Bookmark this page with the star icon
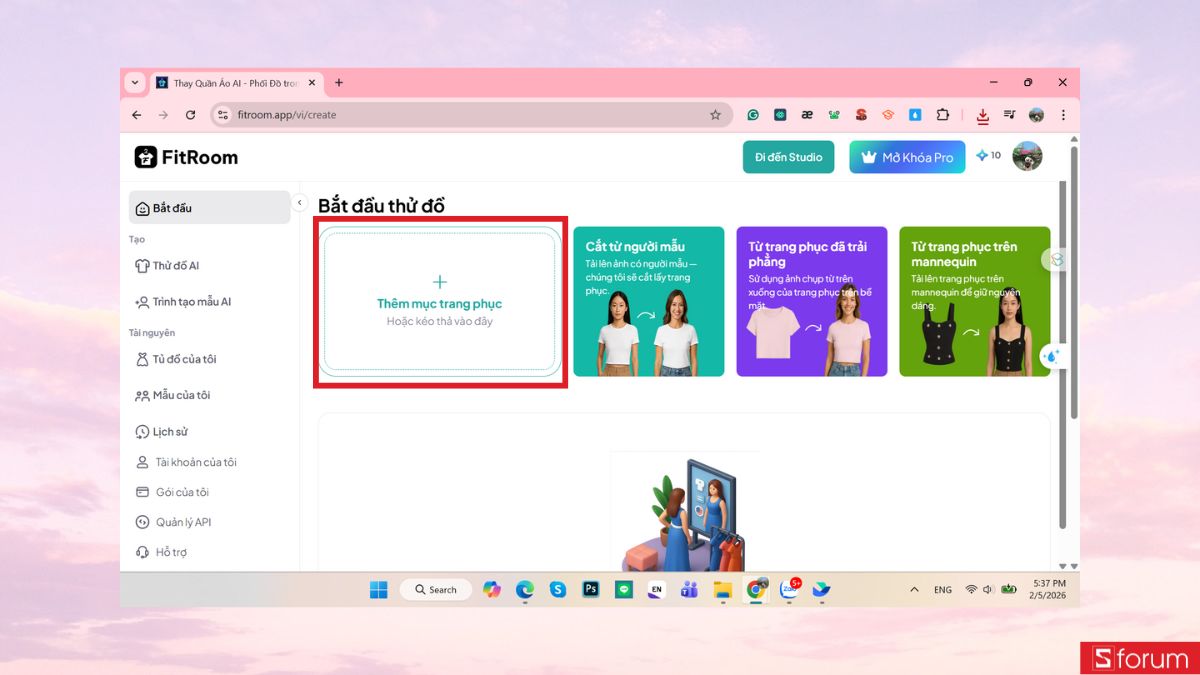This screenshot has height=675, width=1200. point(715,115)
